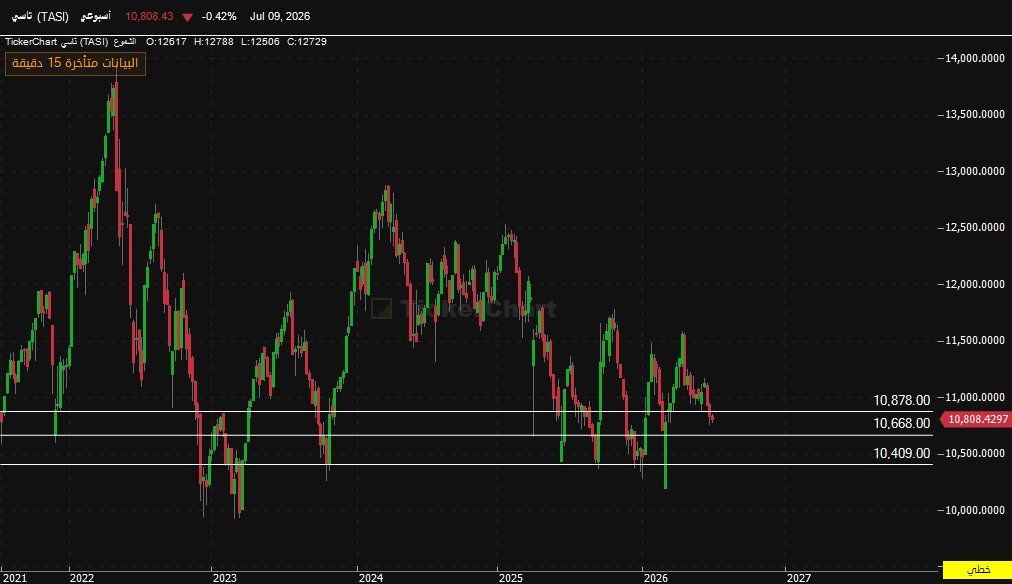Image resolution: width=1012 pixels, height=584 pixels.
Task: Click the -0.42% change value
Action: [x=219, y=16]
